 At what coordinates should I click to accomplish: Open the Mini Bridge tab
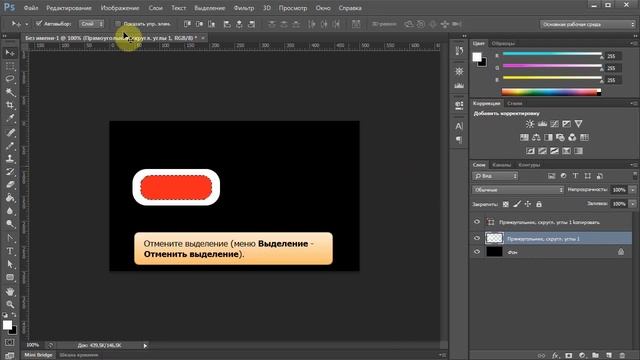point(38,355)
